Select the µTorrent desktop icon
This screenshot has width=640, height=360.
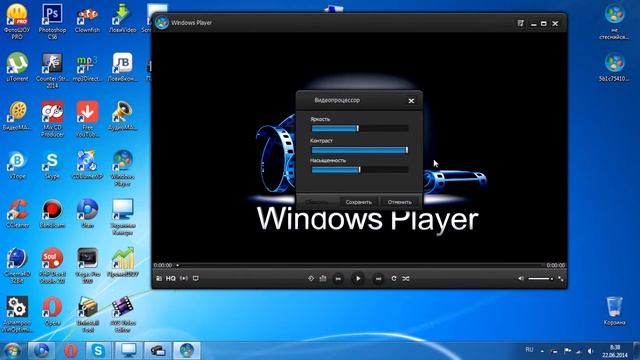pyautogui.click(x=17, y=67)
